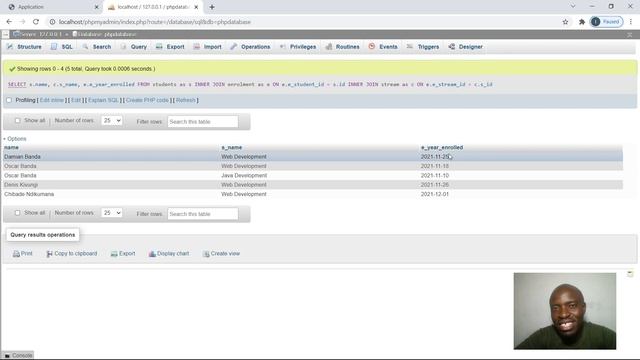The width and height of the screenshot is (640, 360).
Task: Click the Events clock icon
Action: pyautogui.click(x=372, y=47)
